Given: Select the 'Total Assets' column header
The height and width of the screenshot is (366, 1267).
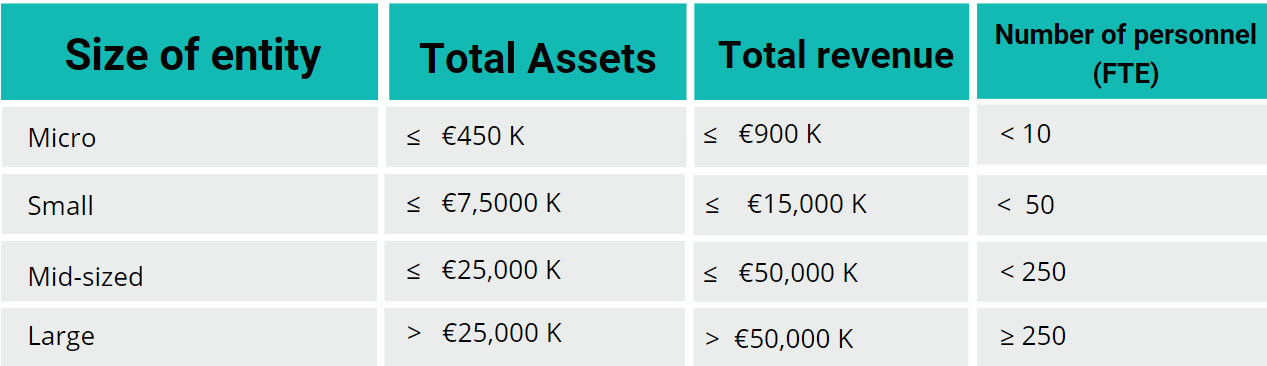Looking at the screenshot, I should click(538, 52).
